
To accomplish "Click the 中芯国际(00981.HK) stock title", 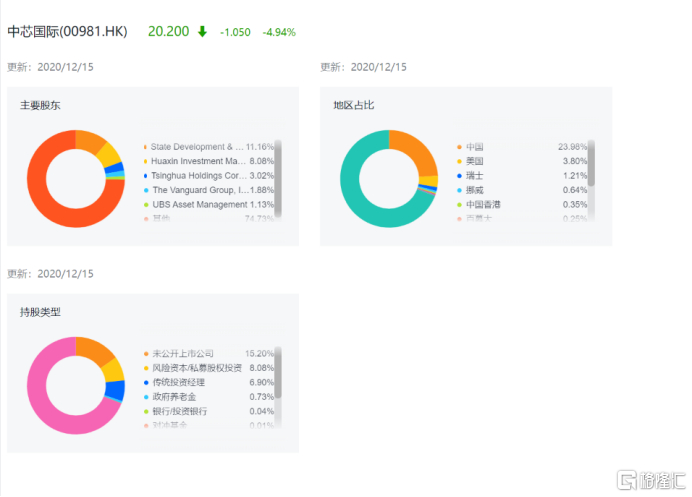I will tap(68, 32).
